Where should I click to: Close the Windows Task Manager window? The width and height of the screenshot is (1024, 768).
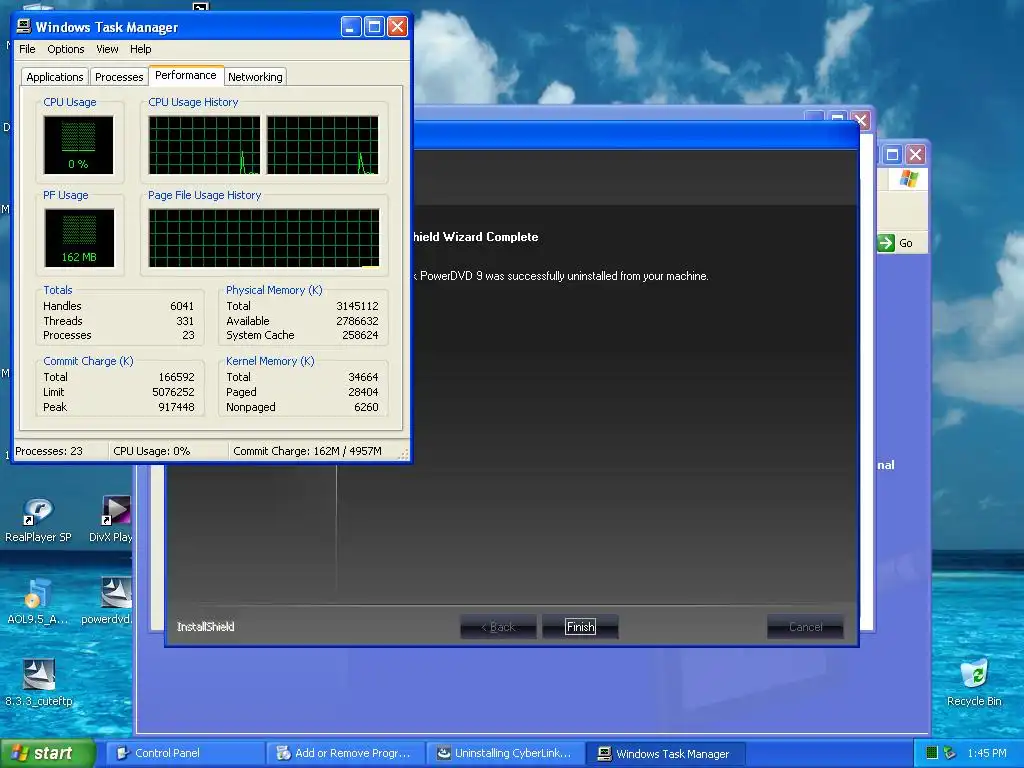click(397, 27)
